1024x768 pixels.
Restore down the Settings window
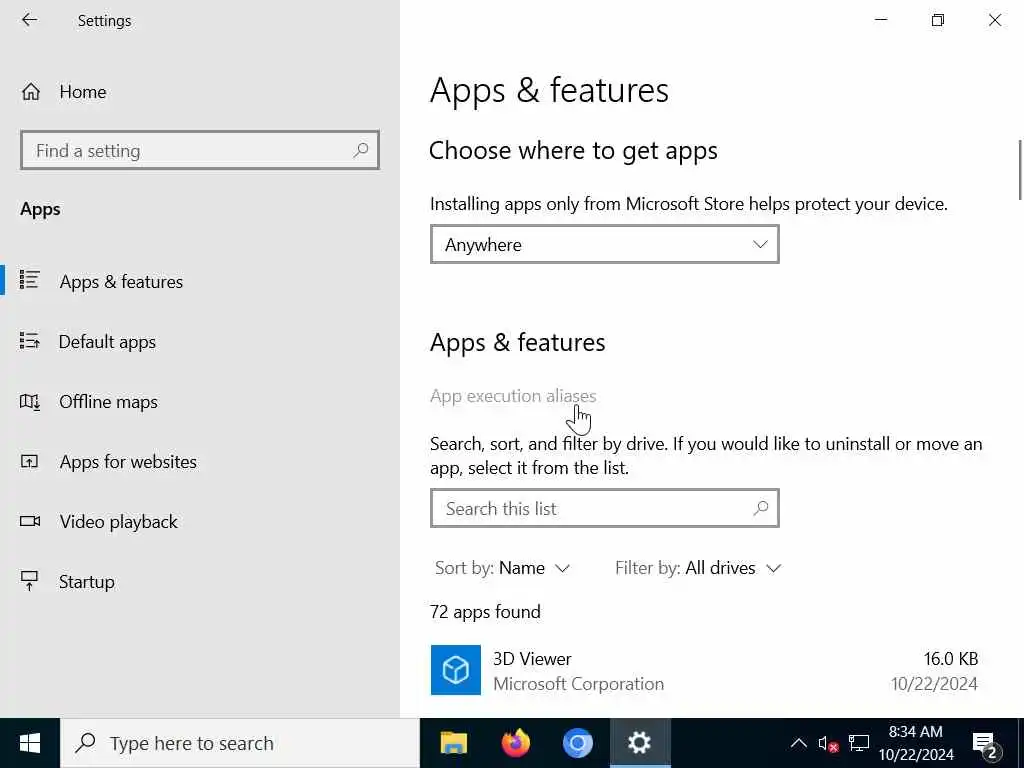pos(938,20)
